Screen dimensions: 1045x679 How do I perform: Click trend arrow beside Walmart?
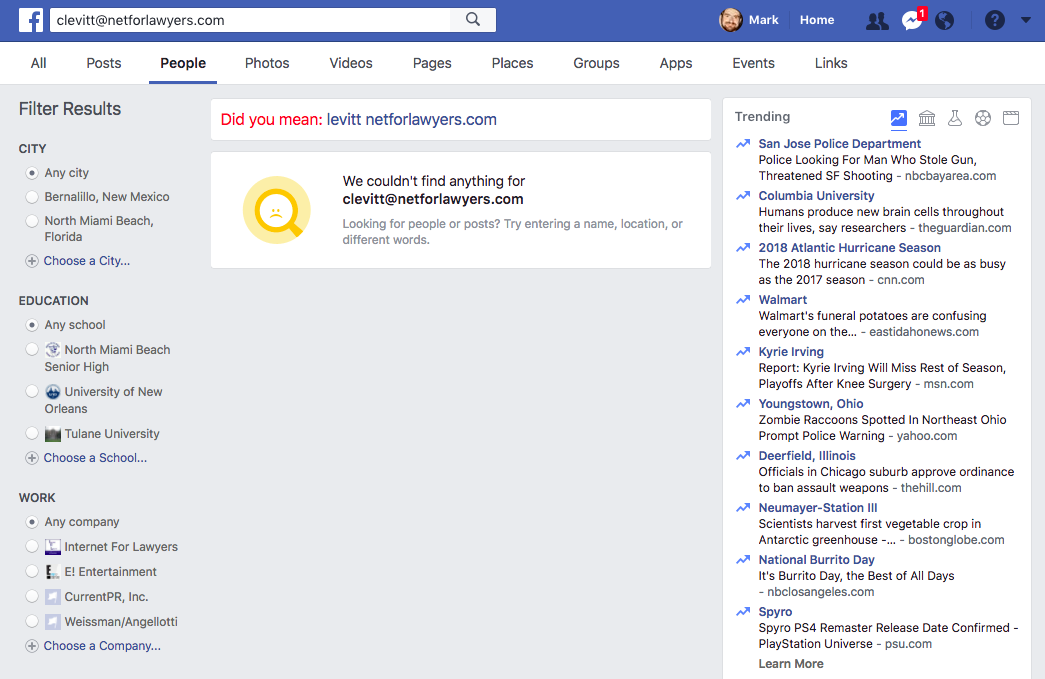tap(743, 299)
